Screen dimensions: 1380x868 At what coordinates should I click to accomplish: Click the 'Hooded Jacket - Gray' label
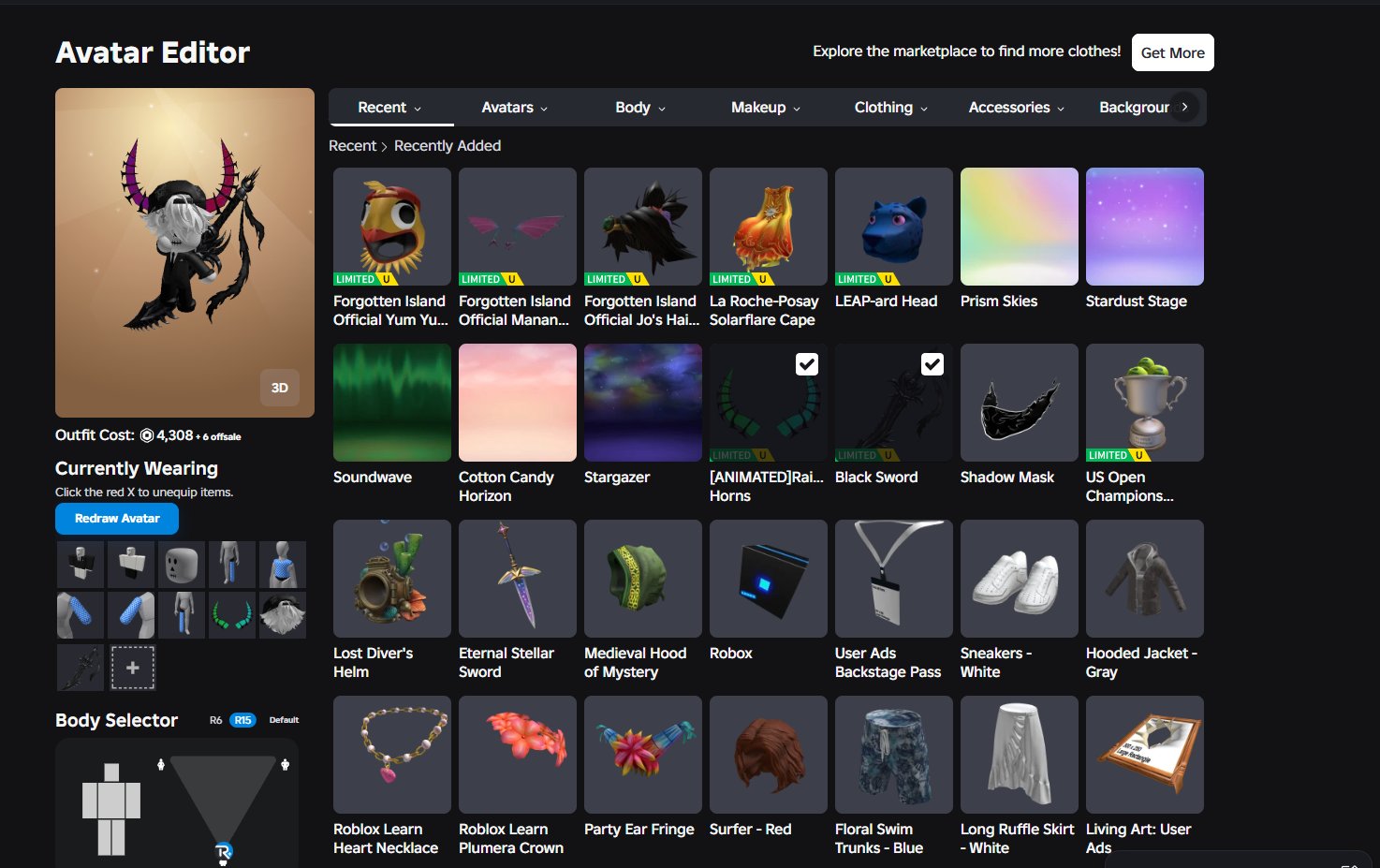pyautogui.click(x=1141, y=663)
